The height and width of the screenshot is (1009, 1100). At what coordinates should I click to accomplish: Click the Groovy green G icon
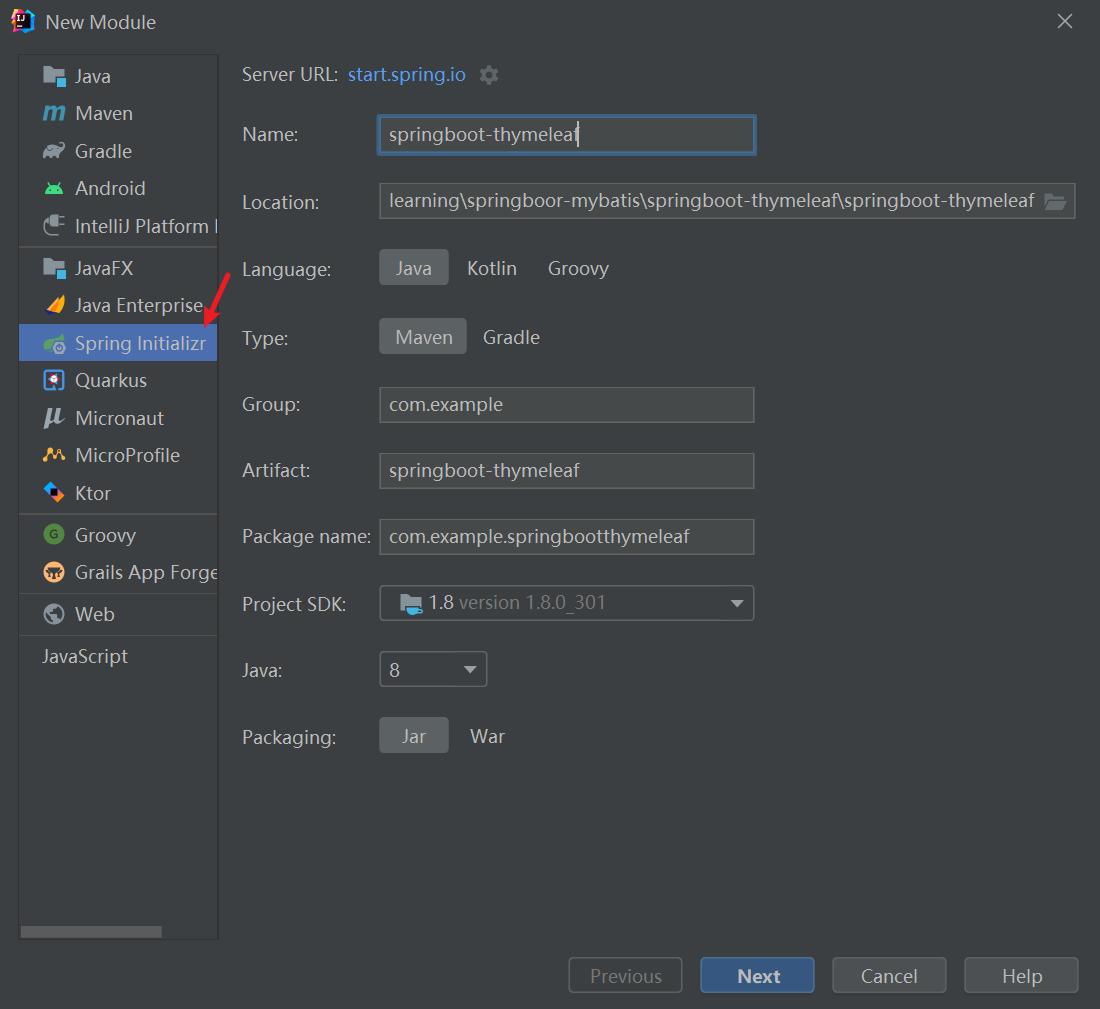click(x=54, y=535)
